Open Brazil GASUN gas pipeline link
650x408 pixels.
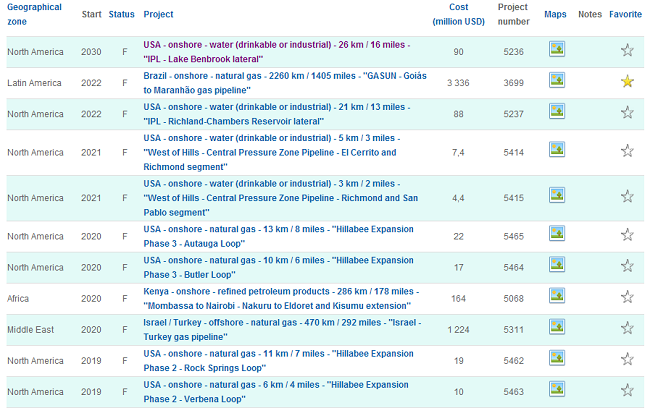285,83
